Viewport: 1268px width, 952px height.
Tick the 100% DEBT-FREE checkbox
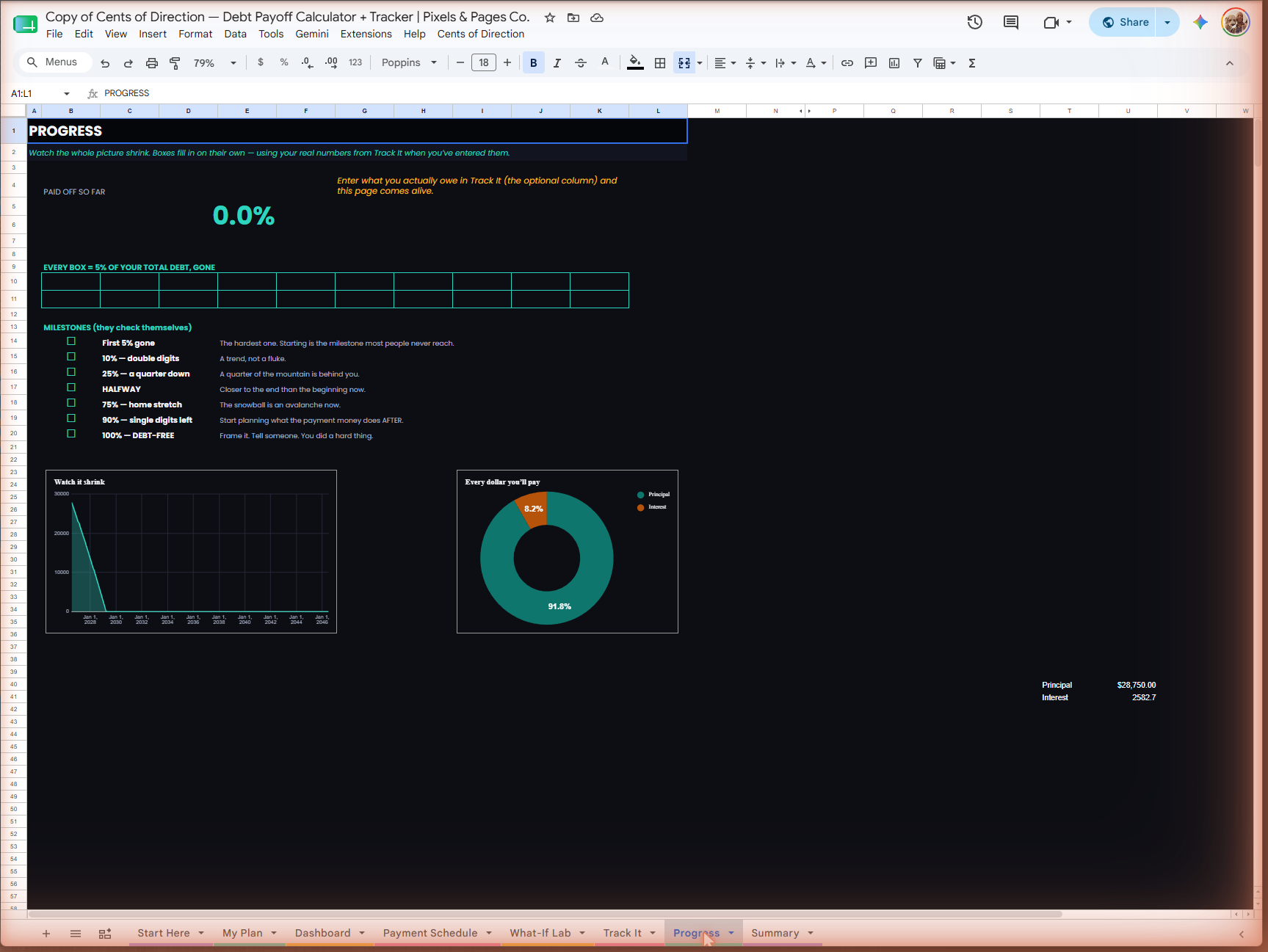click(71, 434)
